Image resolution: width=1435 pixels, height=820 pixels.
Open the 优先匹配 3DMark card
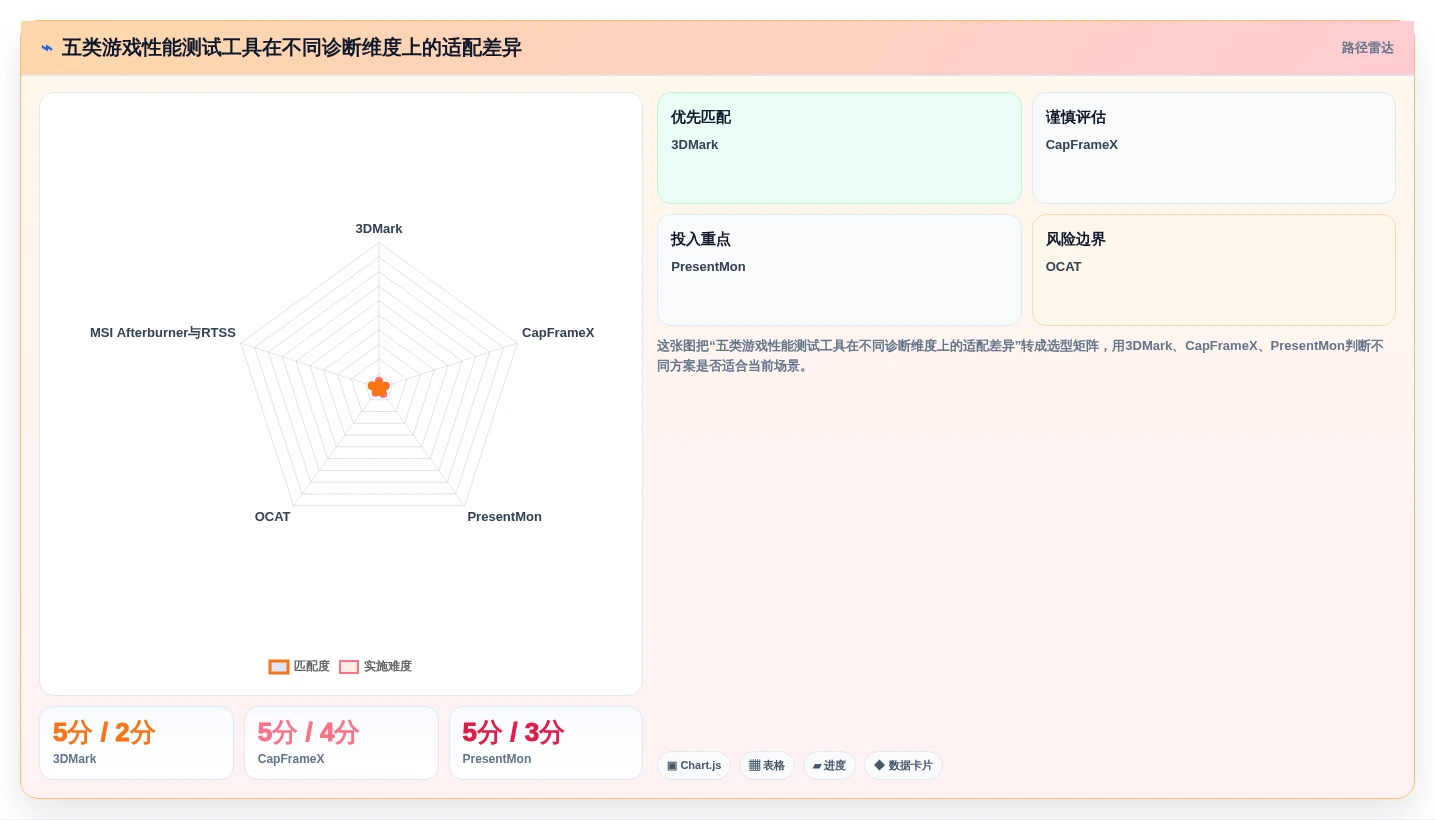839,148
